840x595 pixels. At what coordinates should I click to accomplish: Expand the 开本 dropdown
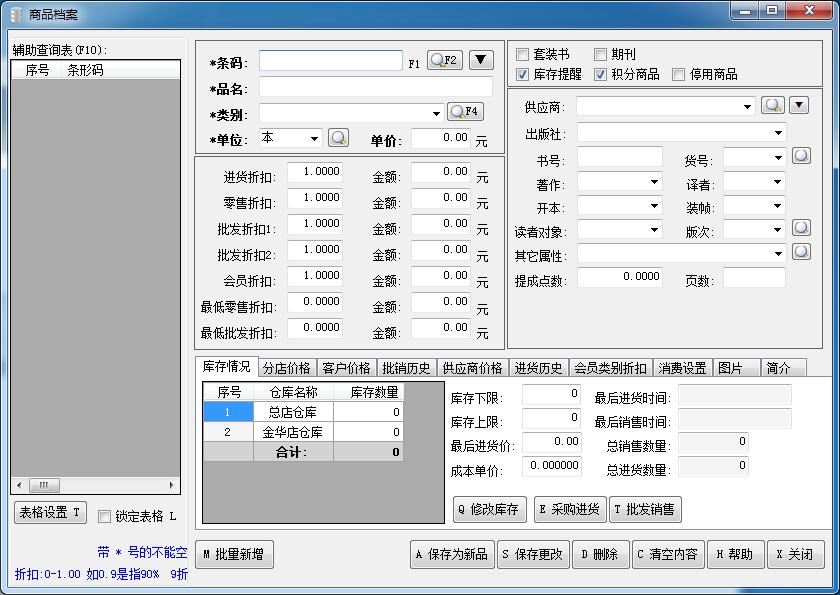click(x=654, y=206)
